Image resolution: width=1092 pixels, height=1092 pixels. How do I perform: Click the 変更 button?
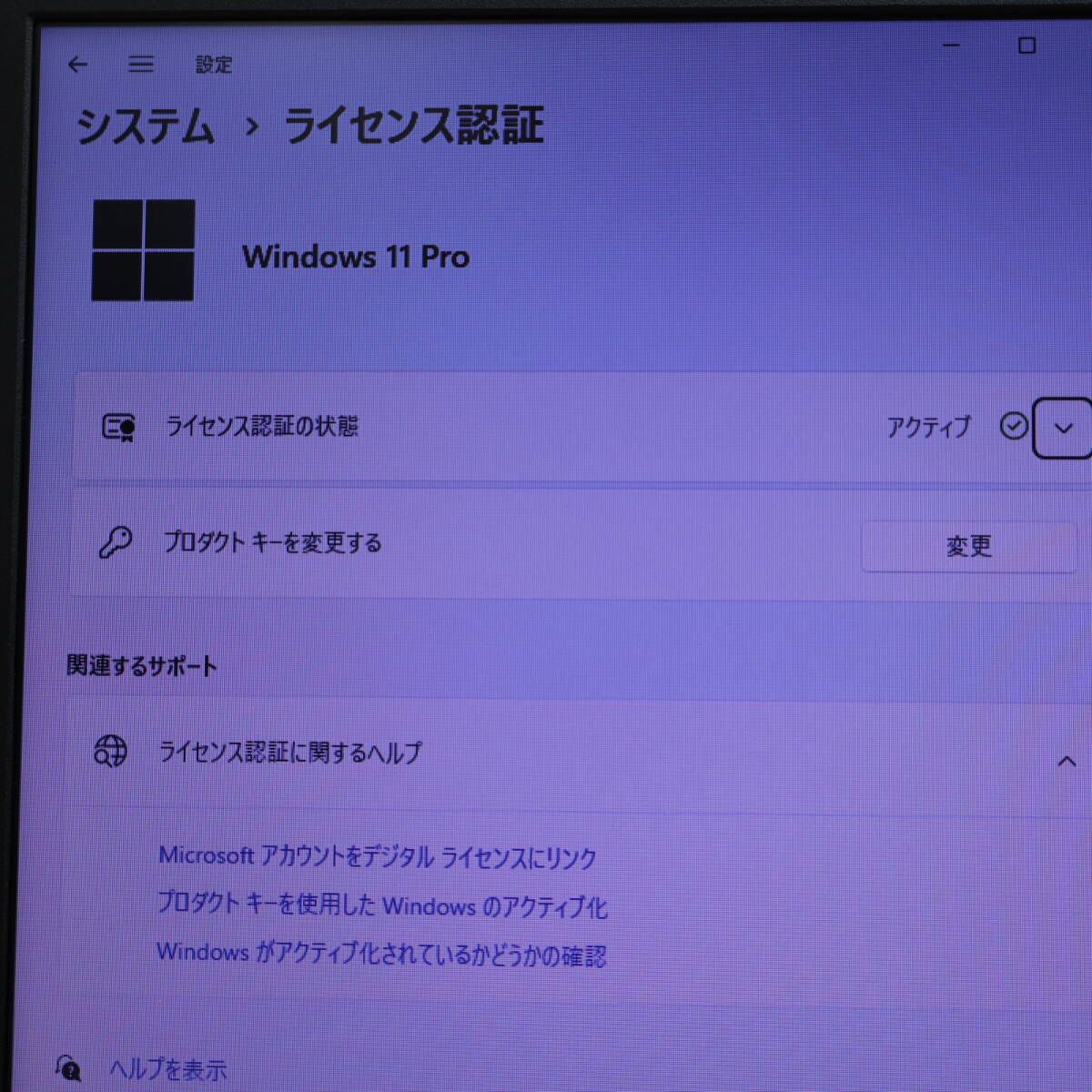[x=968, y=546]
